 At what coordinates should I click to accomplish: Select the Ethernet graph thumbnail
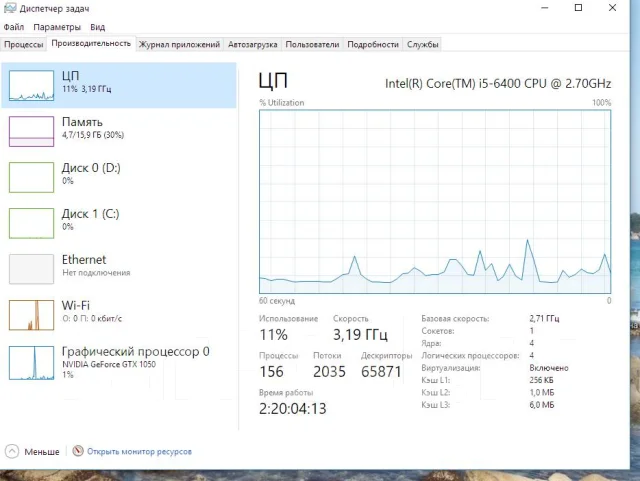pyautogui.click(x=31, y=269)
